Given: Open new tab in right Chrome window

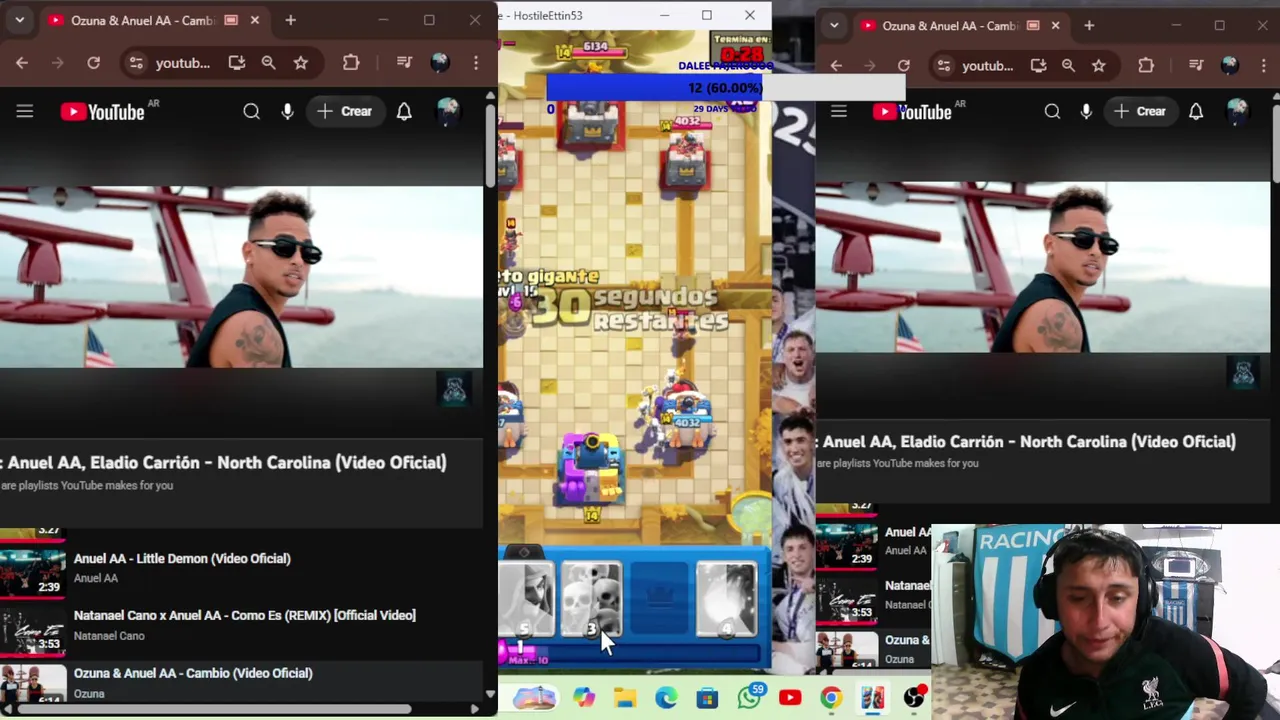Looking at the screenshot, I should [x=1089, y=25].
